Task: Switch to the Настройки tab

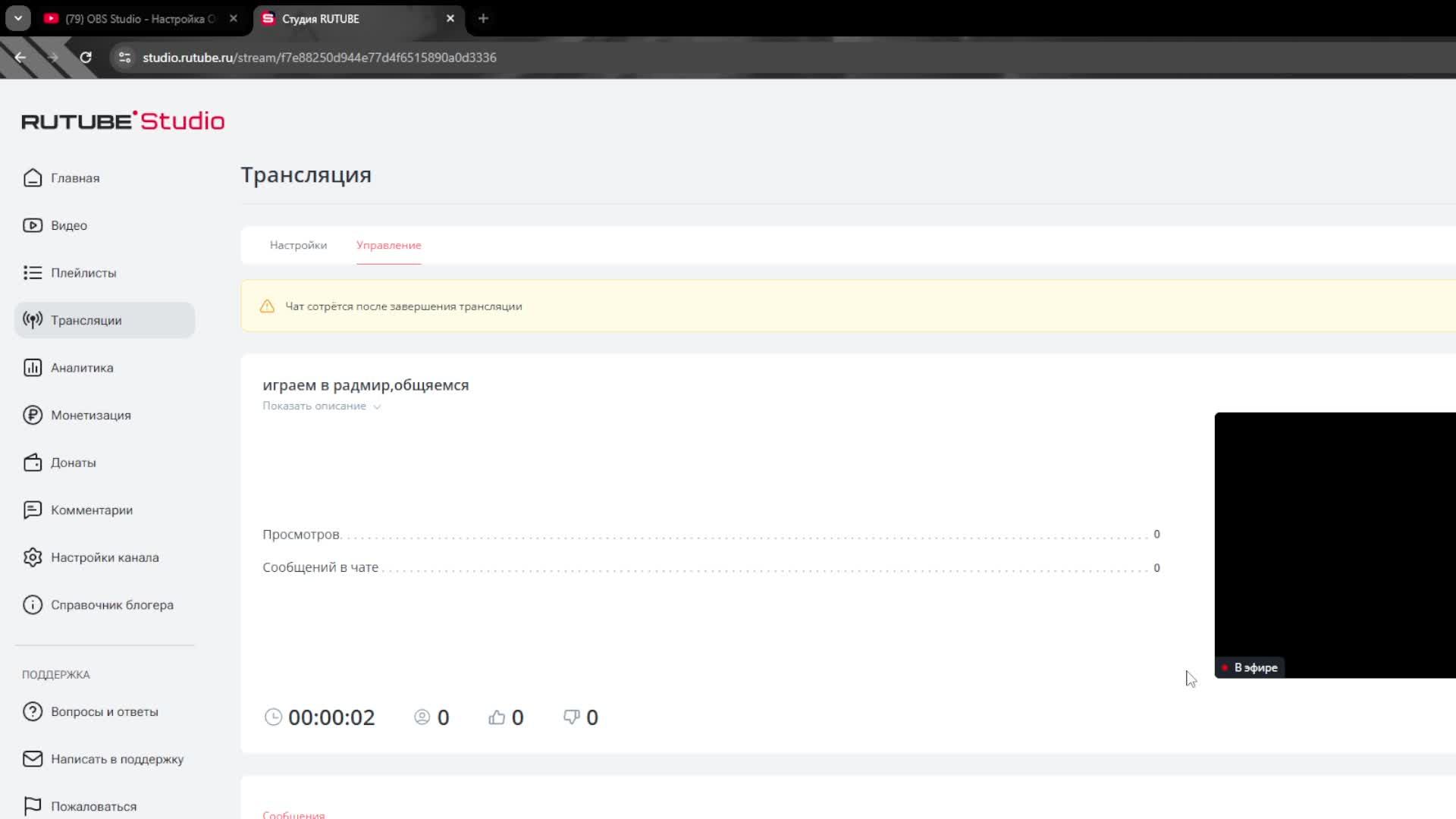Action: (298, 245)
